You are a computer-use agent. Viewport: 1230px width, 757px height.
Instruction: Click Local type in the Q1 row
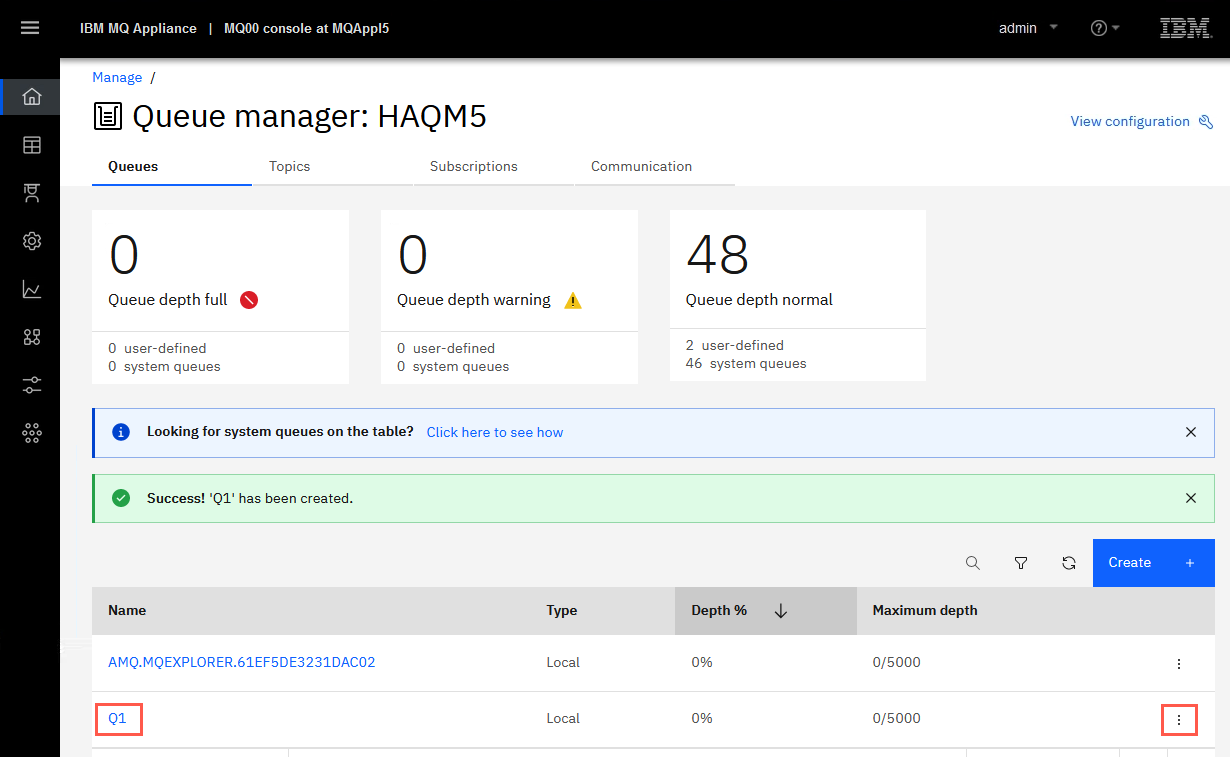(563, 718)
